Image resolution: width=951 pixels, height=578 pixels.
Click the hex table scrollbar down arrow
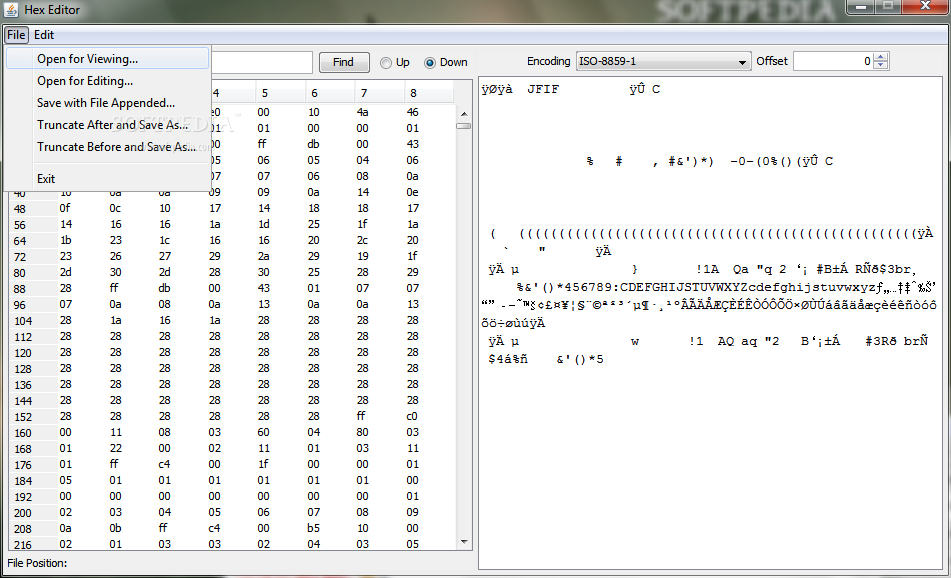click(x=464, y=542)
